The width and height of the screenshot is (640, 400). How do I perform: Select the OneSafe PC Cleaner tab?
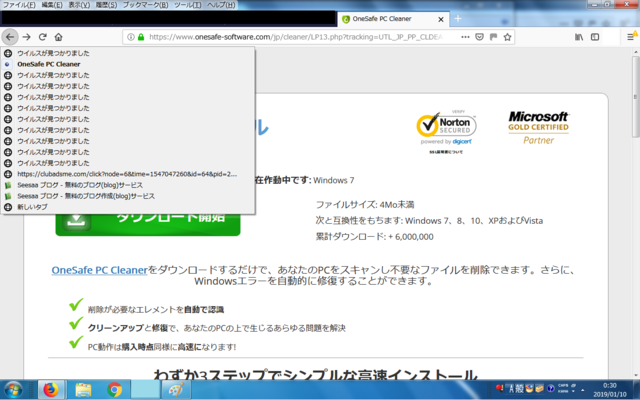point(393,19)
